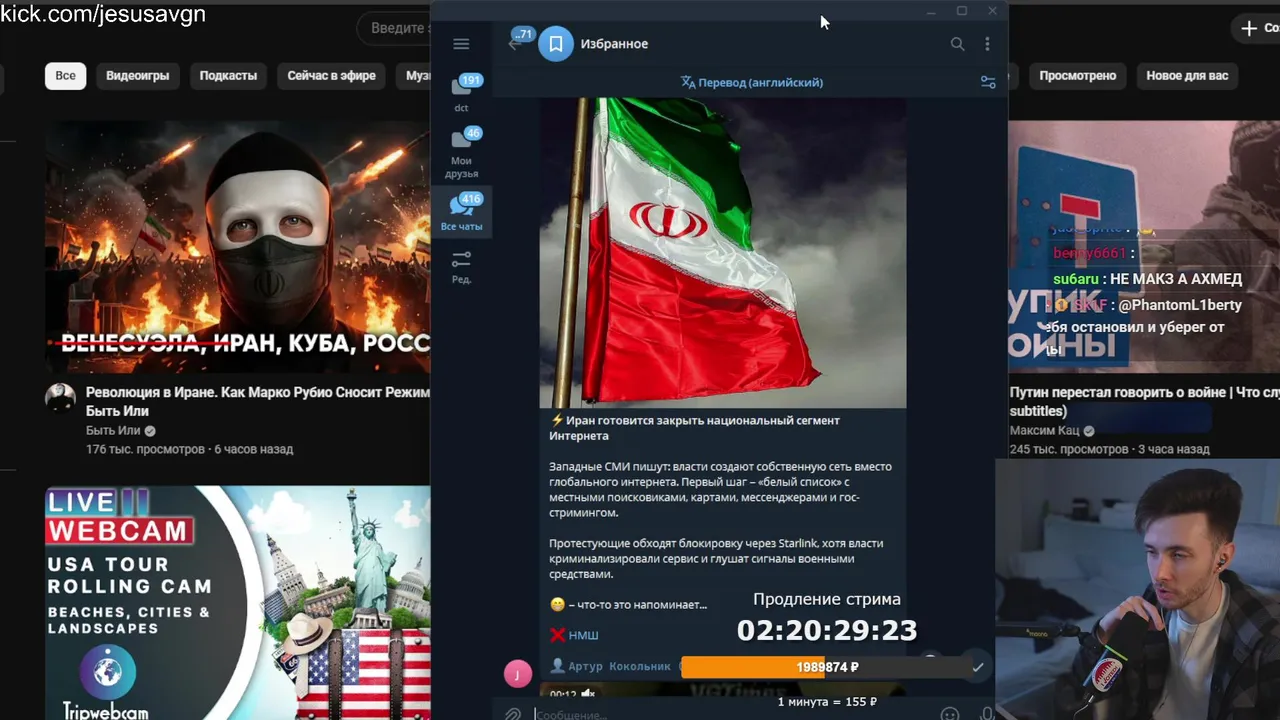Open Ред. folder edit option

(462, 267)
